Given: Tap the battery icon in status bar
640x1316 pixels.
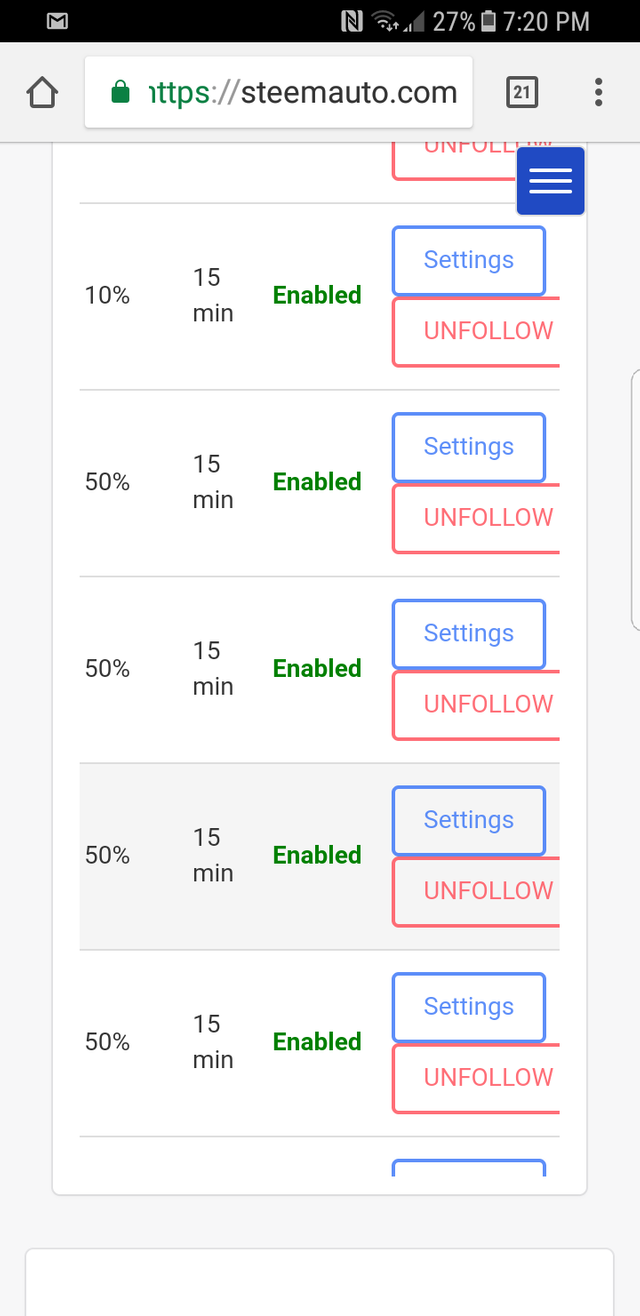Looking at the screenshot, I should click(489, 20).
